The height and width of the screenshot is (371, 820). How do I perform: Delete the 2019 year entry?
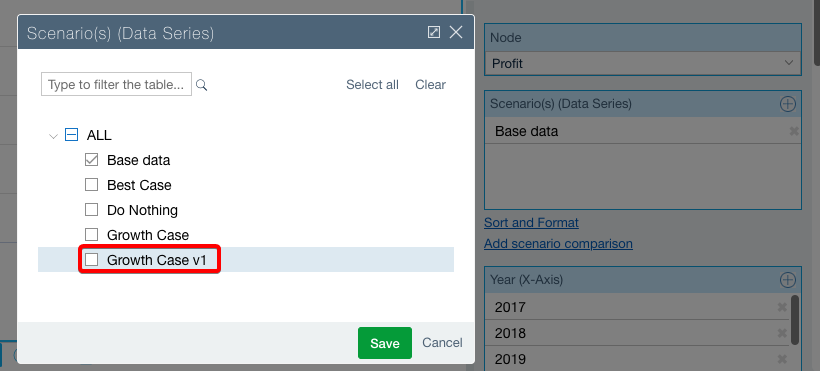pyautogui.click(x=782, y=359)
